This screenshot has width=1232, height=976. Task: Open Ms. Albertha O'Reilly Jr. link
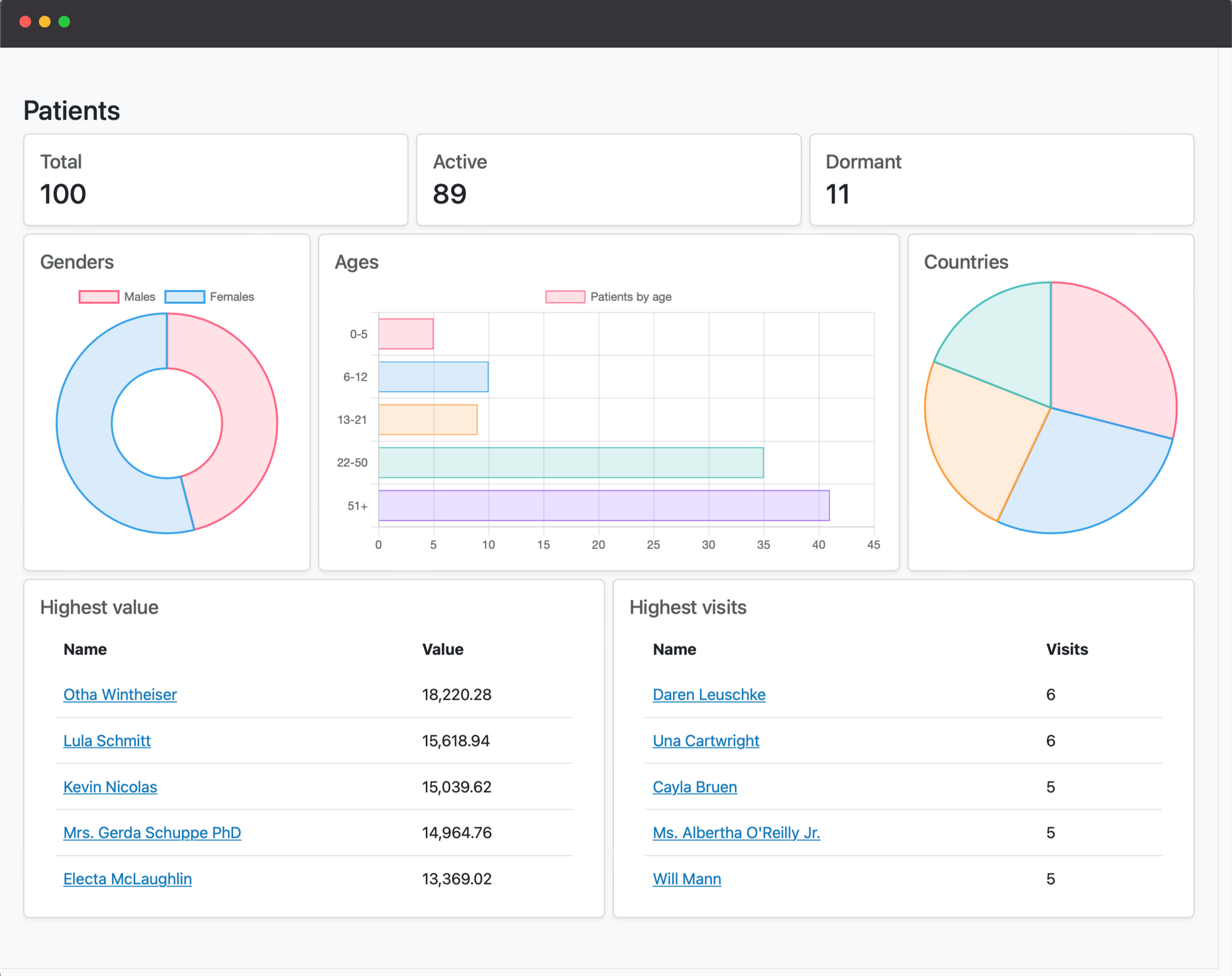pyautogui.click(x=736, y=833)
